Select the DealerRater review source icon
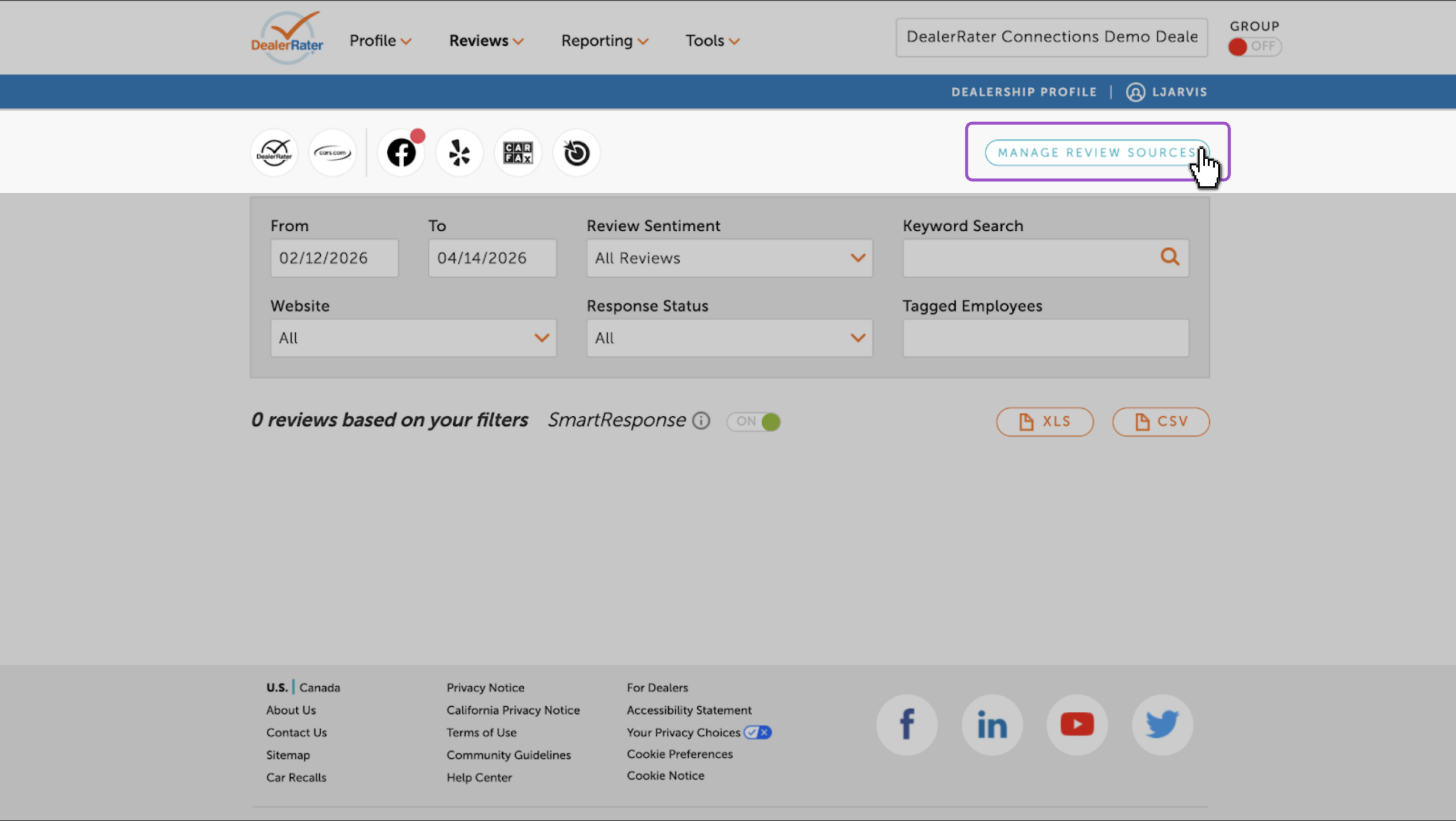This screenshot has height=821, width=1456. point(274,152)
